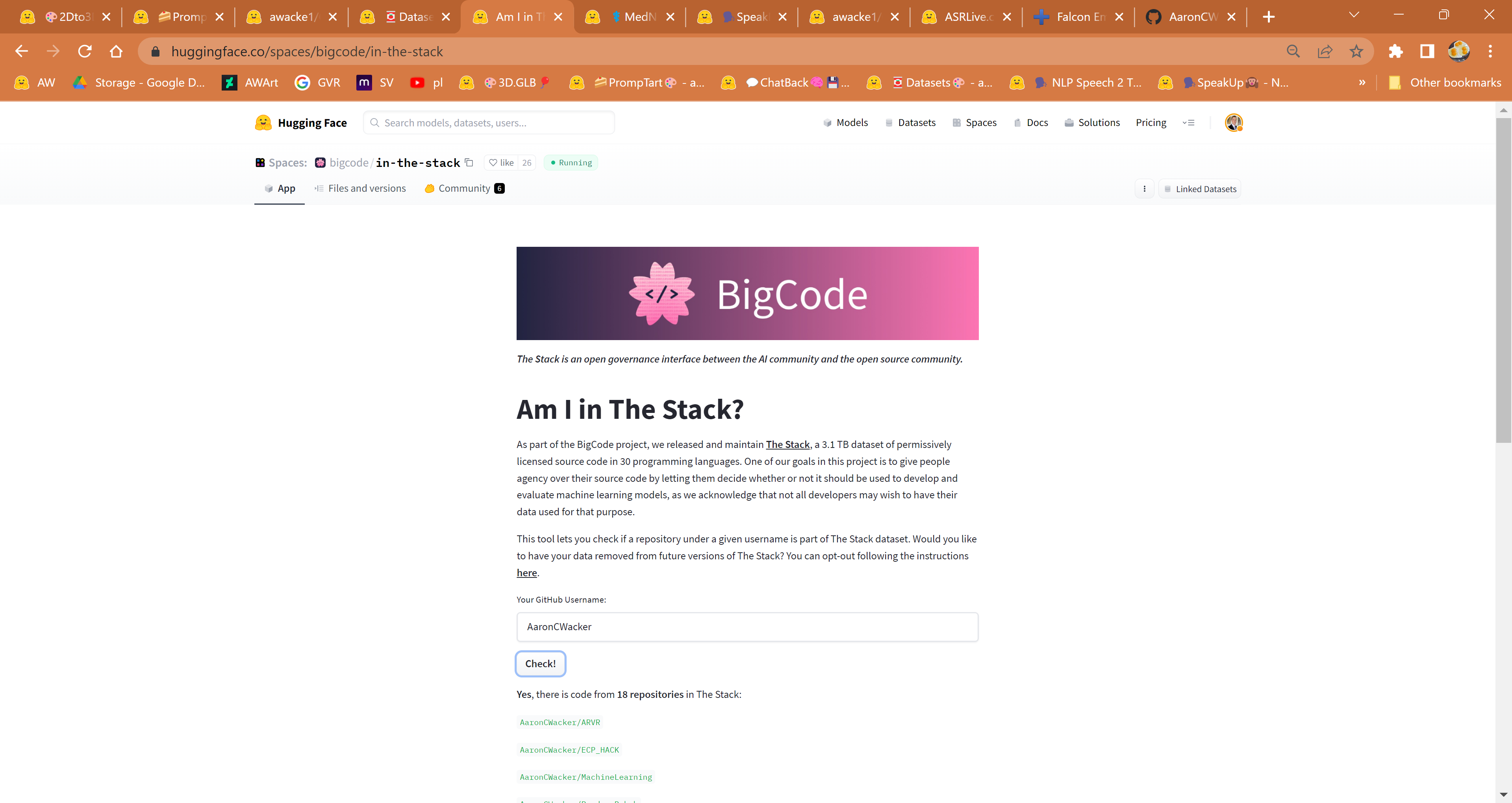This screenshot has width=1512, height=803.
Task: Expand the Hugging Face nav more menu
Action: tap(1189, 123)
